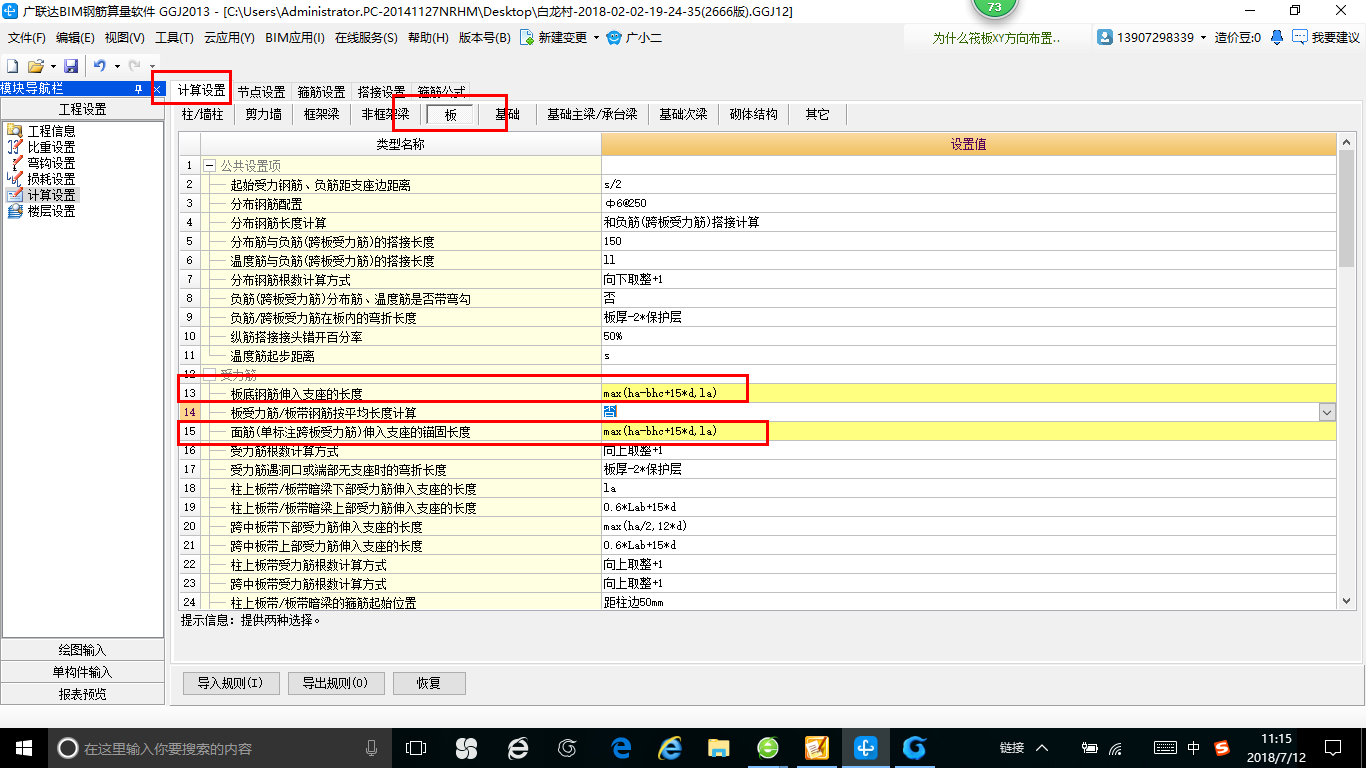The width and height of the screenshot is (1366, 768).
Task: Click the 距柱边50mm value in row 24
Action: (x=968, y=602)
